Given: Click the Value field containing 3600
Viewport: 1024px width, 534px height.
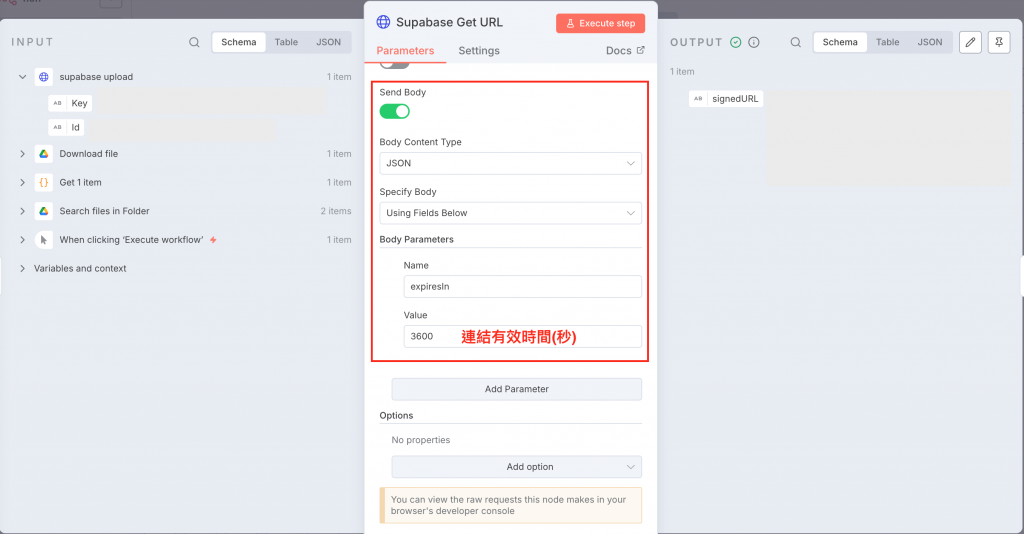Looking at the screenshot, I should pyautogui.click(x=522, y=336).
